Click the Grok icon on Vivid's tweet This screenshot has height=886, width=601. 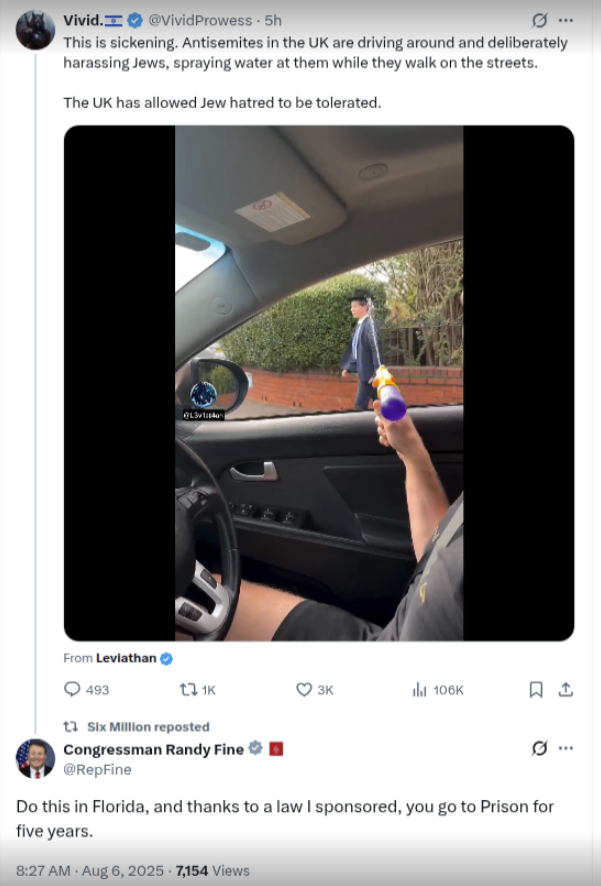pos(539,20)
